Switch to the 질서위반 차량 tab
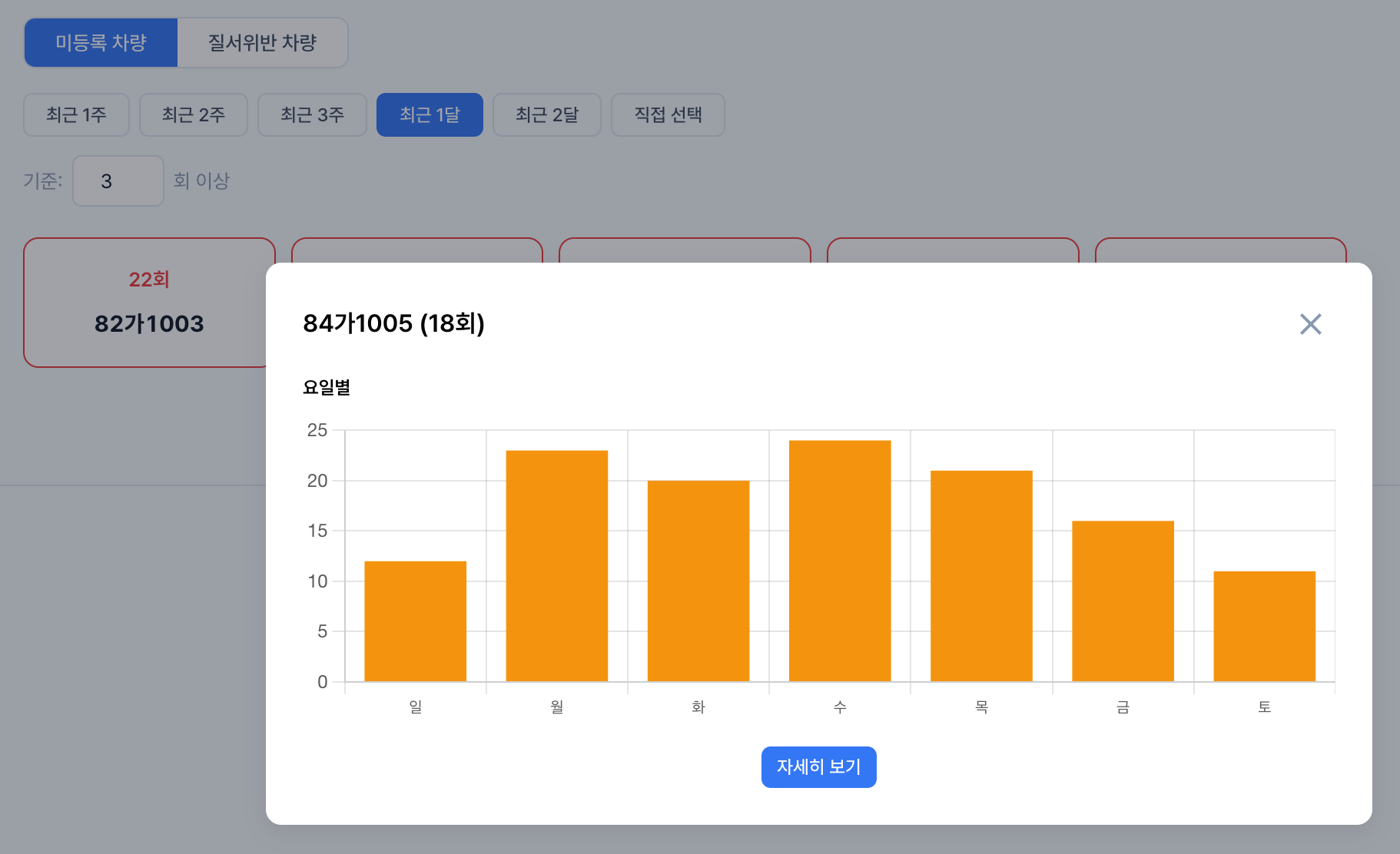This screenshot has width=1400, height=854. pos(261,43)
